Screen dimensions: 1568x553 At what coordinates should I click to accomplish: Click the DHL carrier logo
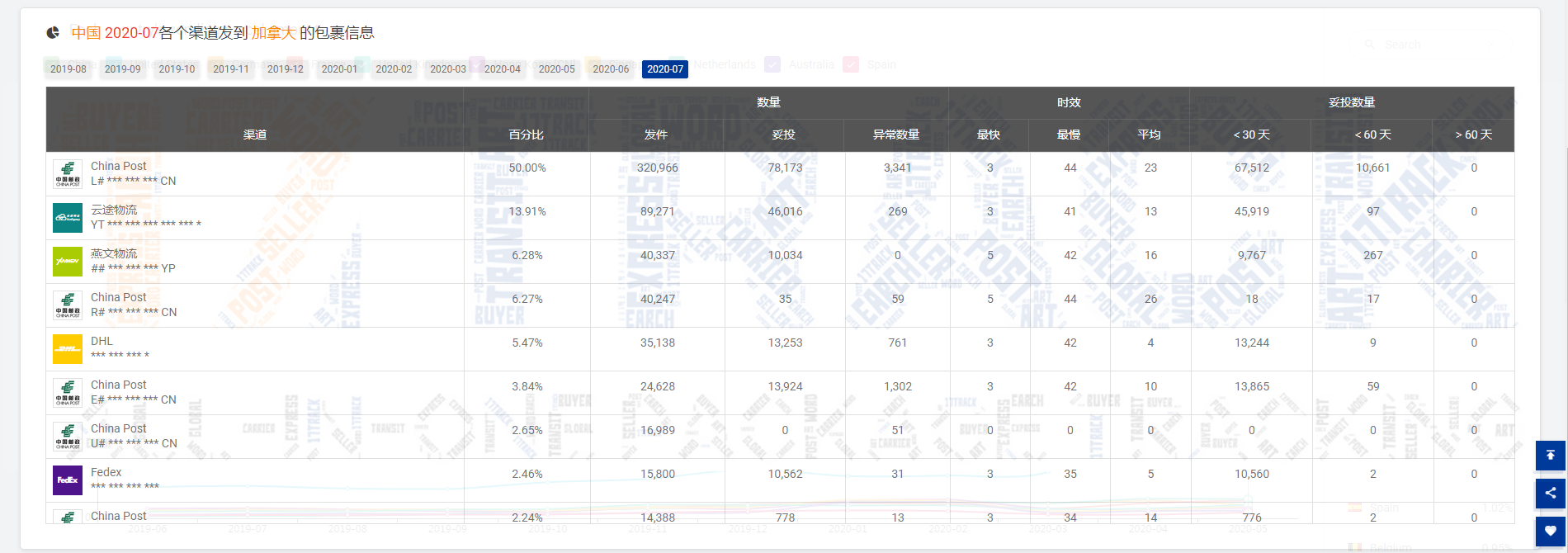[x=68, y=349]
